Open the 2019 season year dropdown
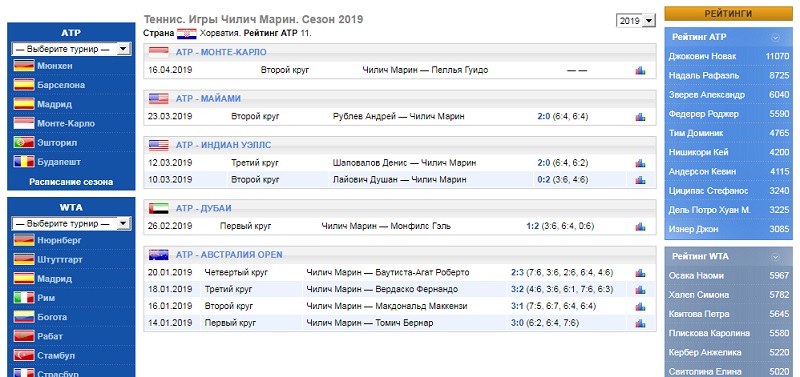Screen dimensions: 800x377 636,21
